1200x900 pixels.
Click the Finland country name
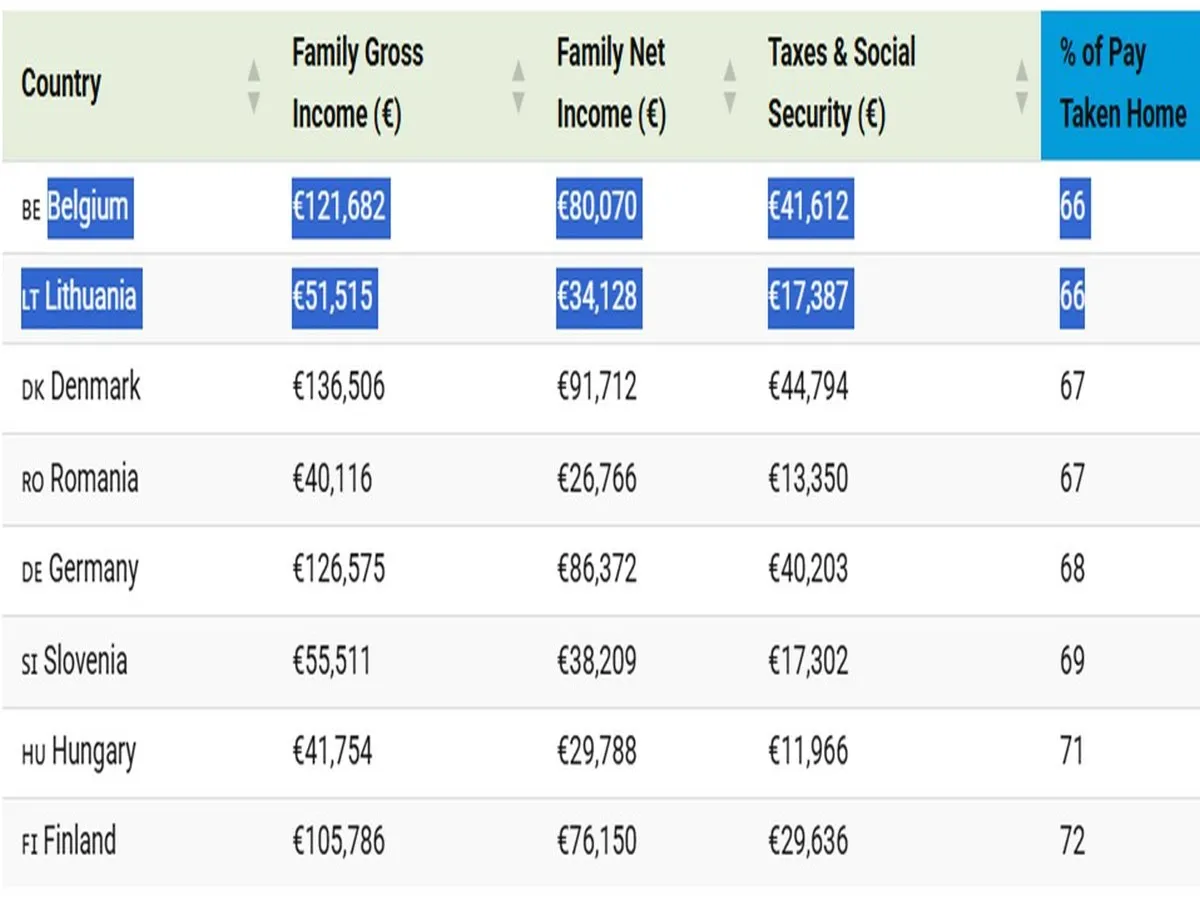79,841
